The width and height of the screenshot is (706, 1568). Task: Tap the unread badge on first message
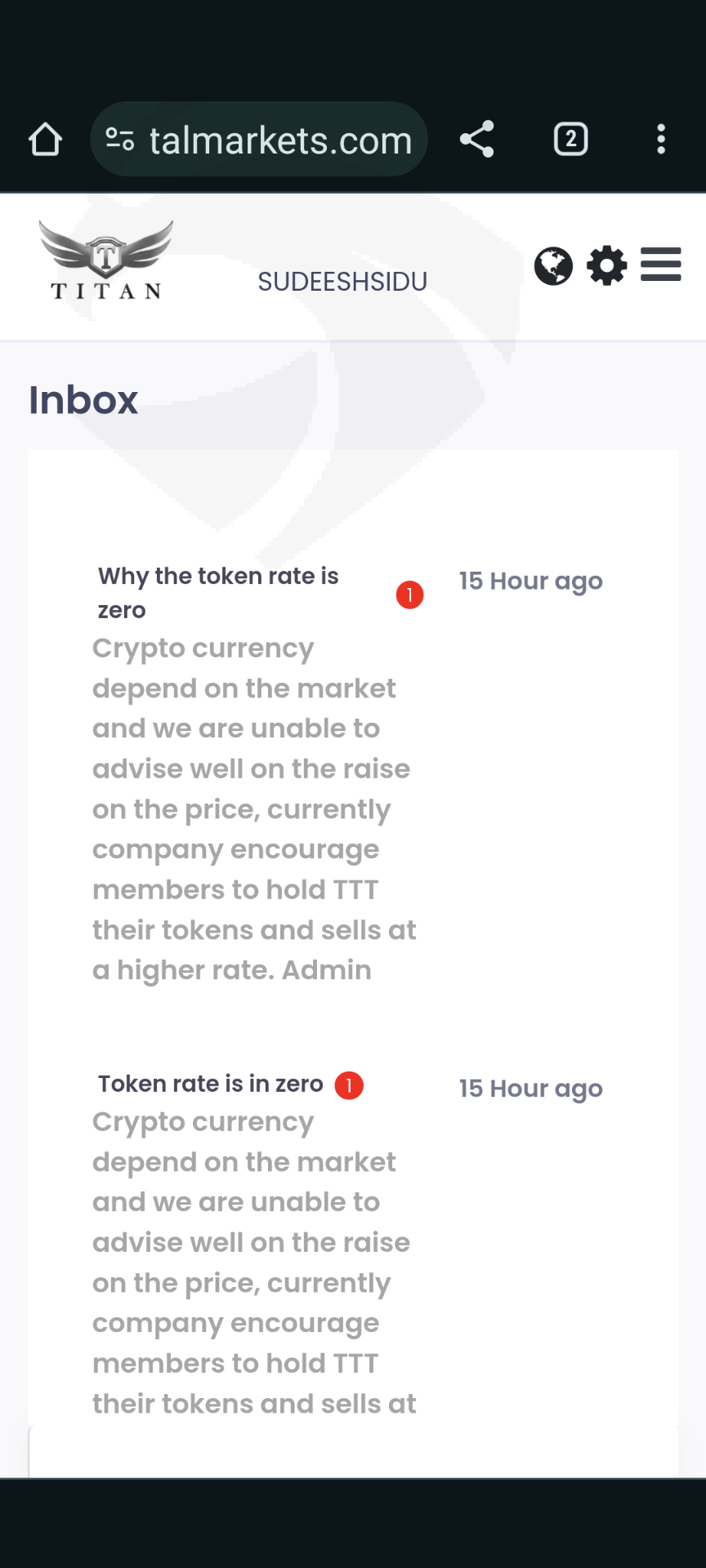(409, 595)
